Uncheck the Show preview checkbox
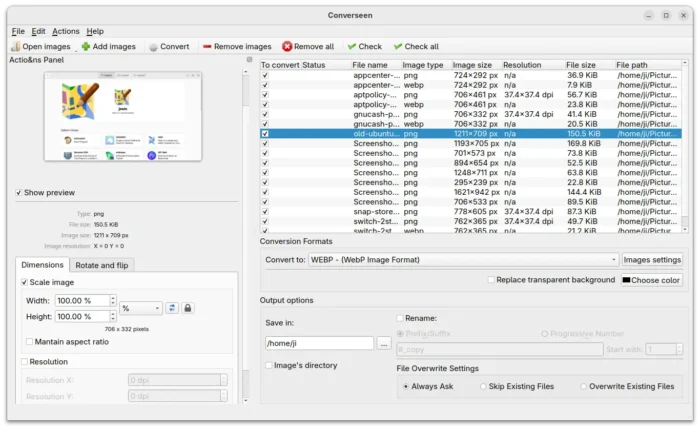 click(19, 193)
